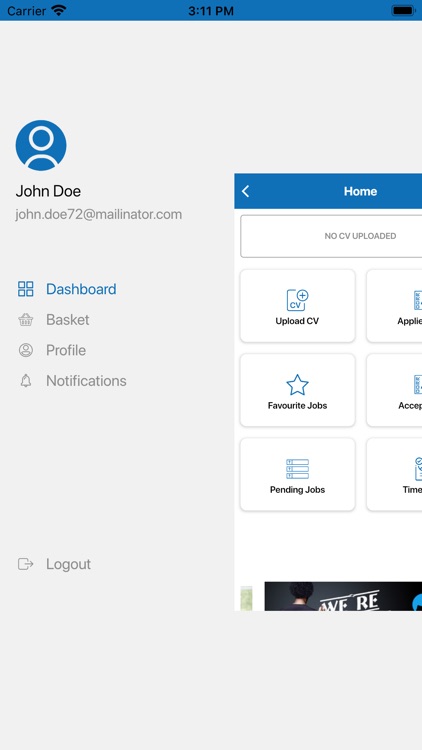Tap the NO CV UPLOADED box

point(331,236)
